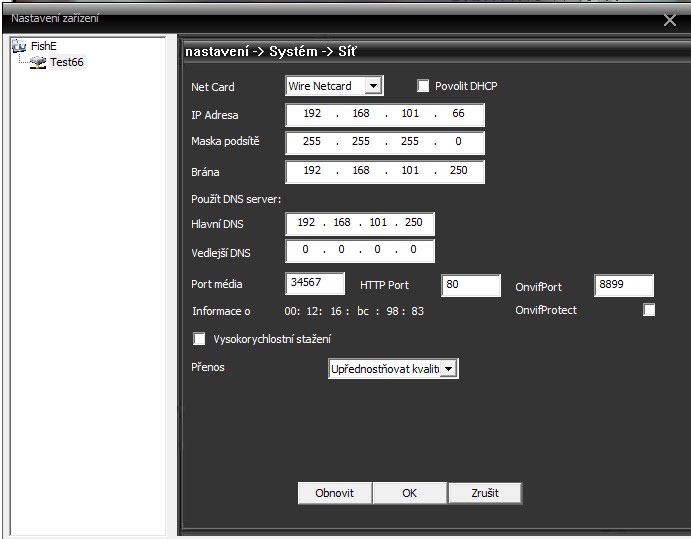Click the 'Vedlejší DNS' label
This screenshot has width=691, height=539.
pyautogui.click(x=221, y=253)
